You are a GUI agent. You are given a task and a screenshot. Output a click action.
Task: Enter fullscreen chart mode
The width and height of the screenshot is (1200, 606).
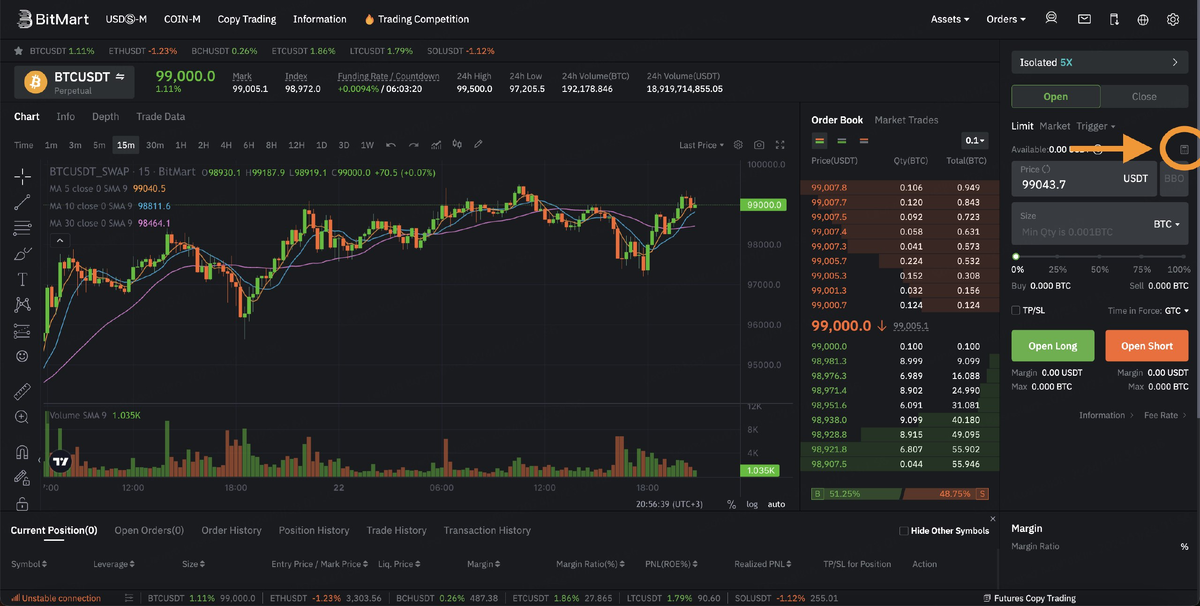[x=780, y=145]
